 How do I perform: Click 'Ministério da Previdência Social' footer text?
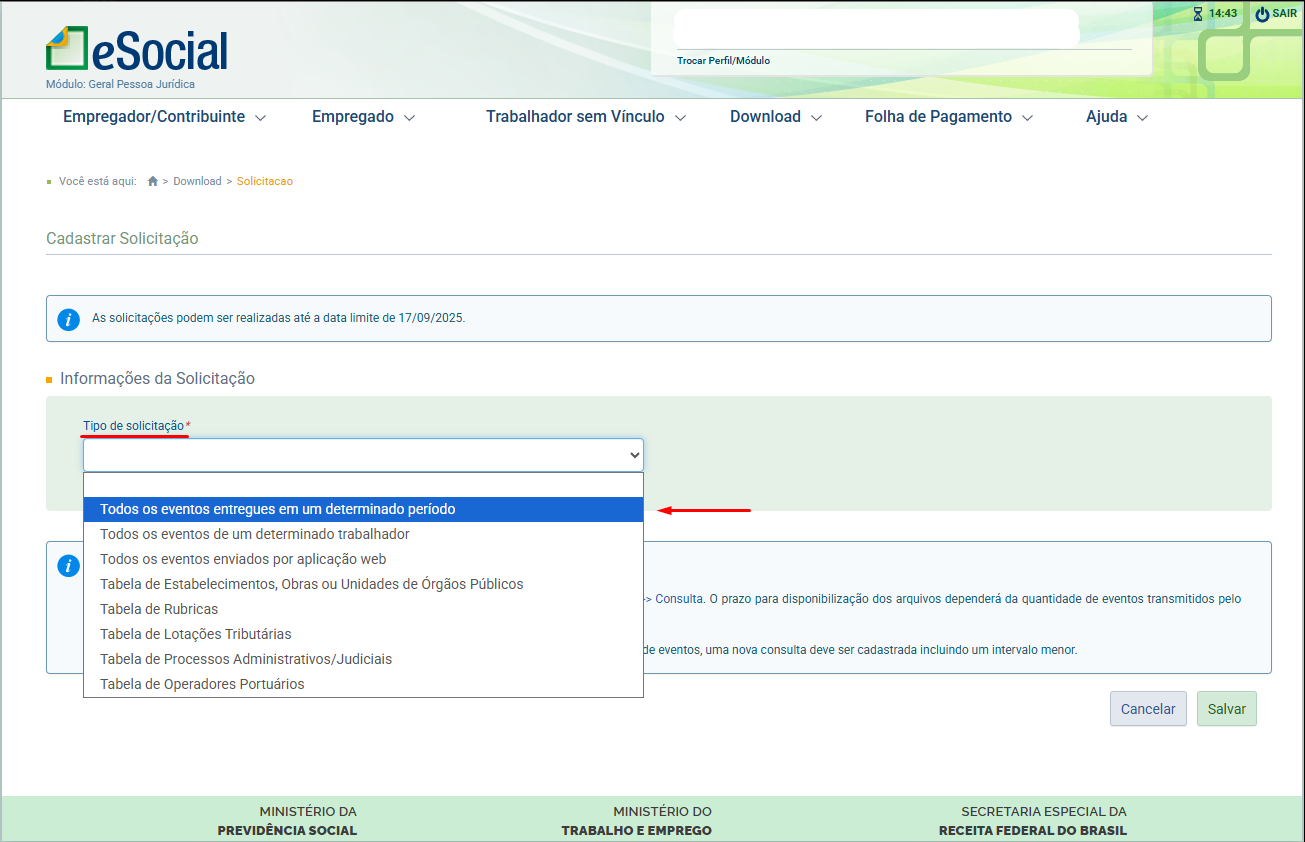coord(287,821)
